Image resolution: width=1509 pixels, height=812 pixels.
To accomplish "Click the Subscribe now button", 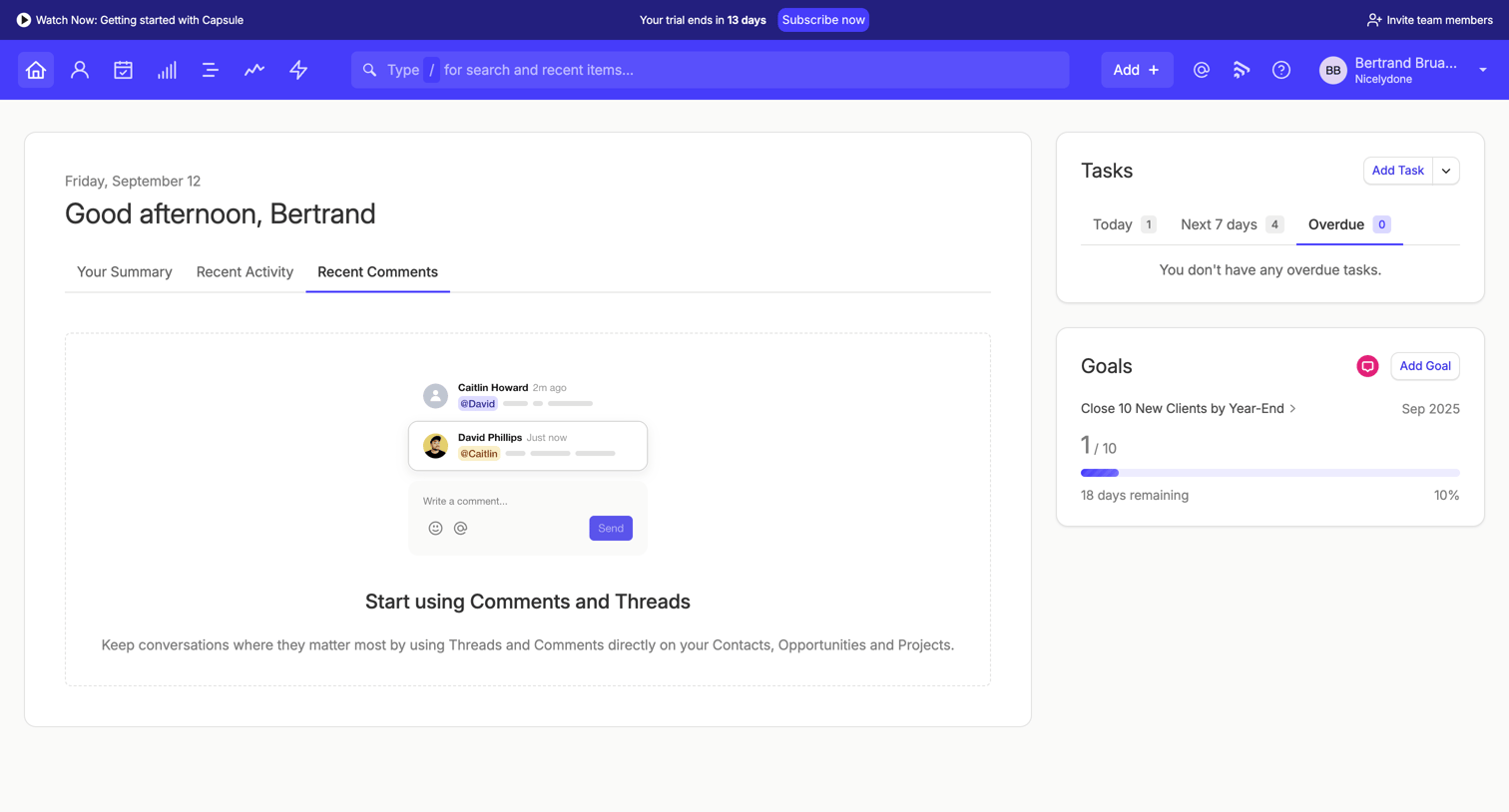I will pos(823,20).
